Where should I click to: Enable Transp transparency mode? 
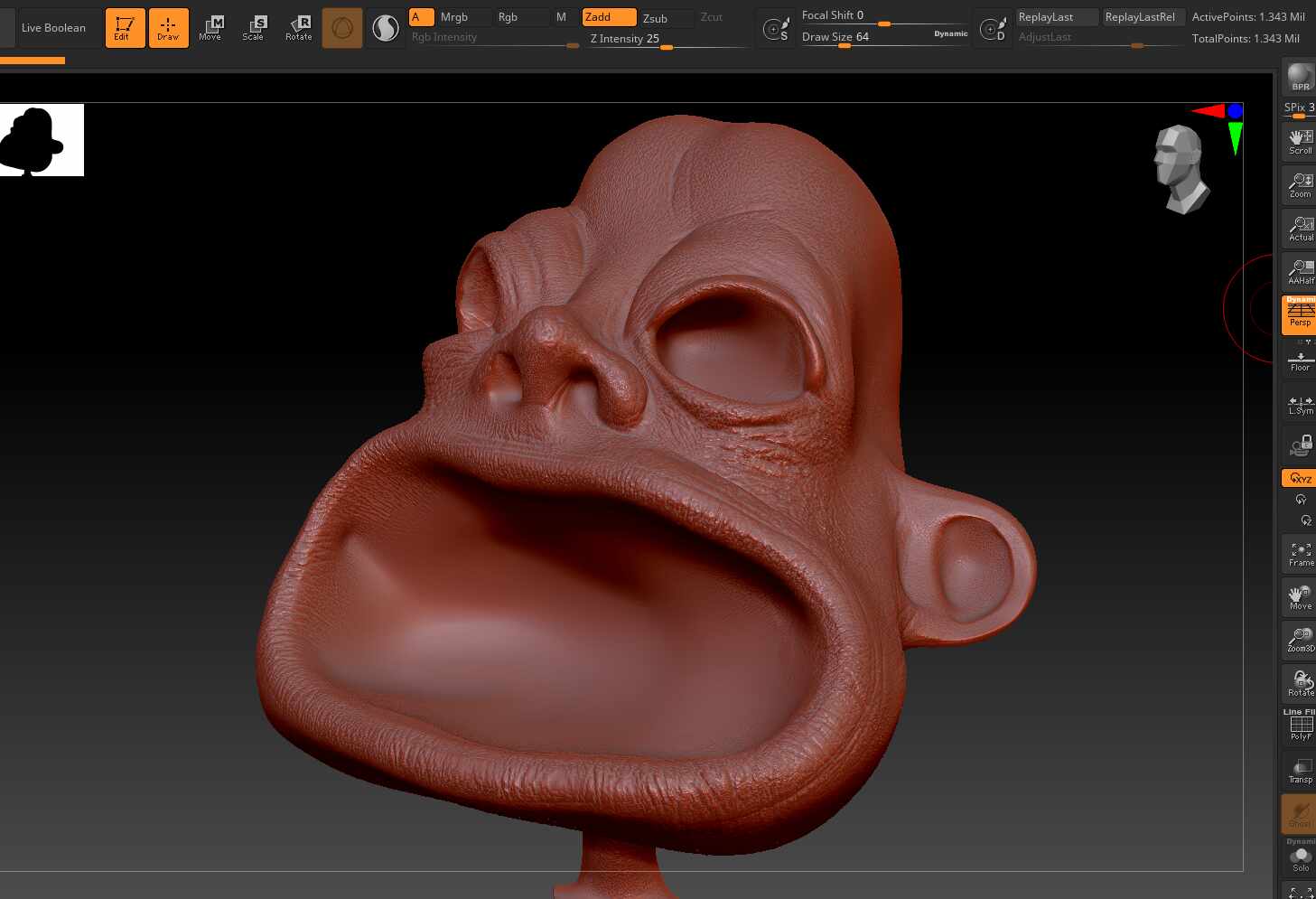click(1300, 771)
